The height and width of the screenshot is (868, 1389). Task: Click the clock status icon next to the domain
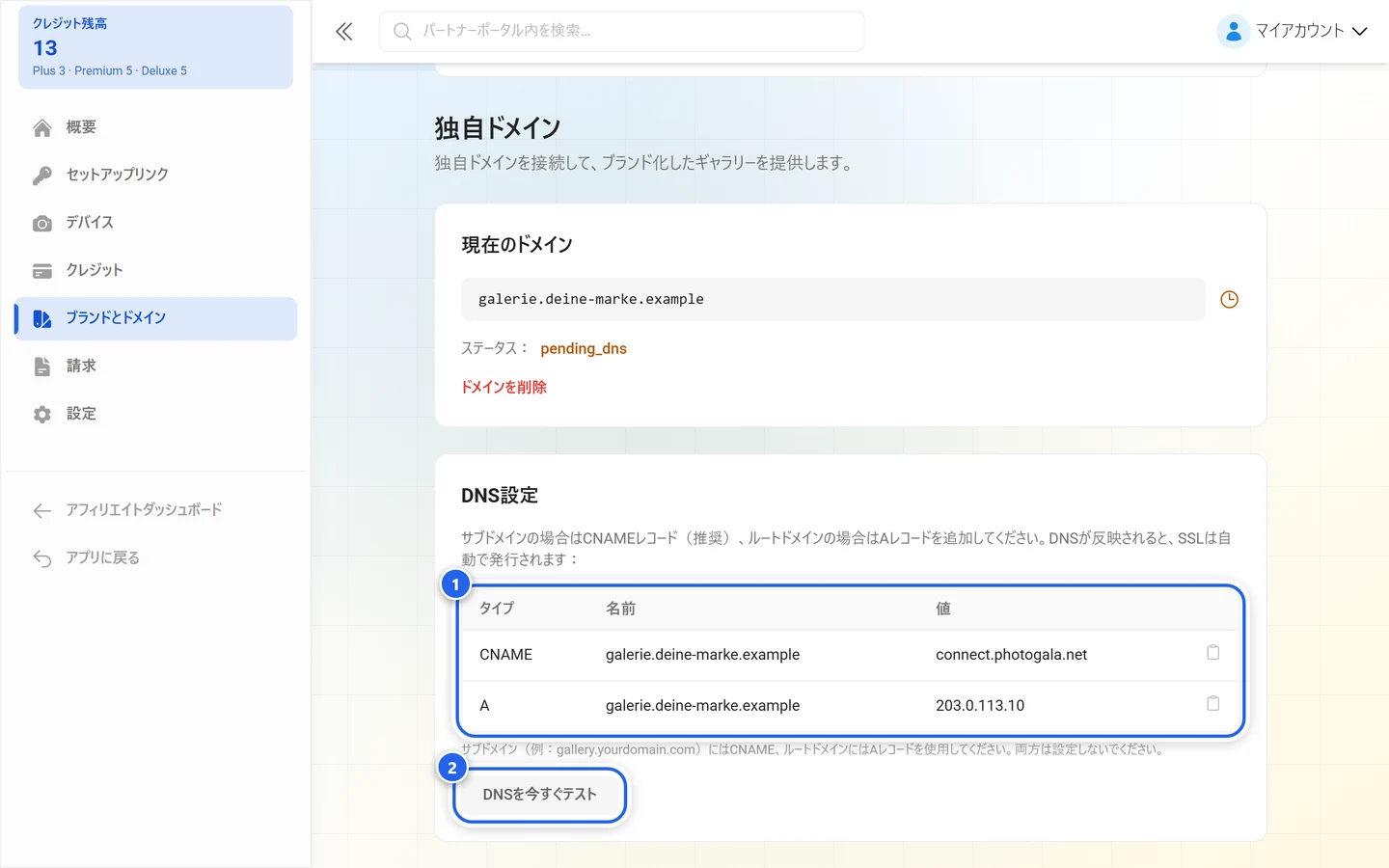[x=1229, y=300]
